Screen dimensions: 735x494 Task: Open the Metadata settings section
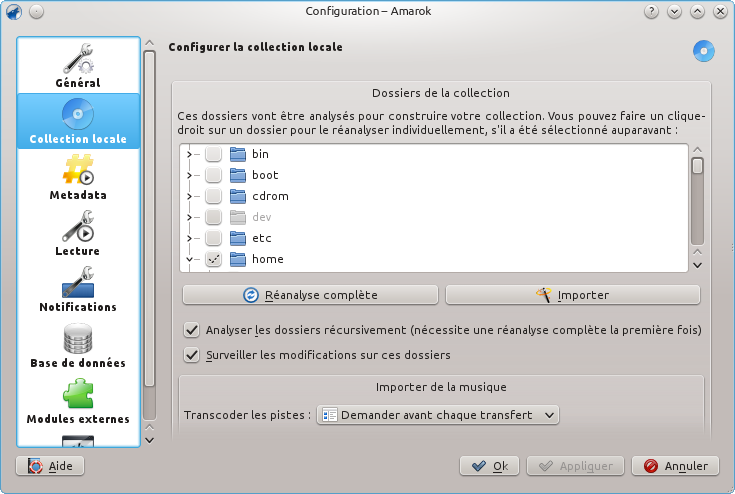[x=78, y=177]
